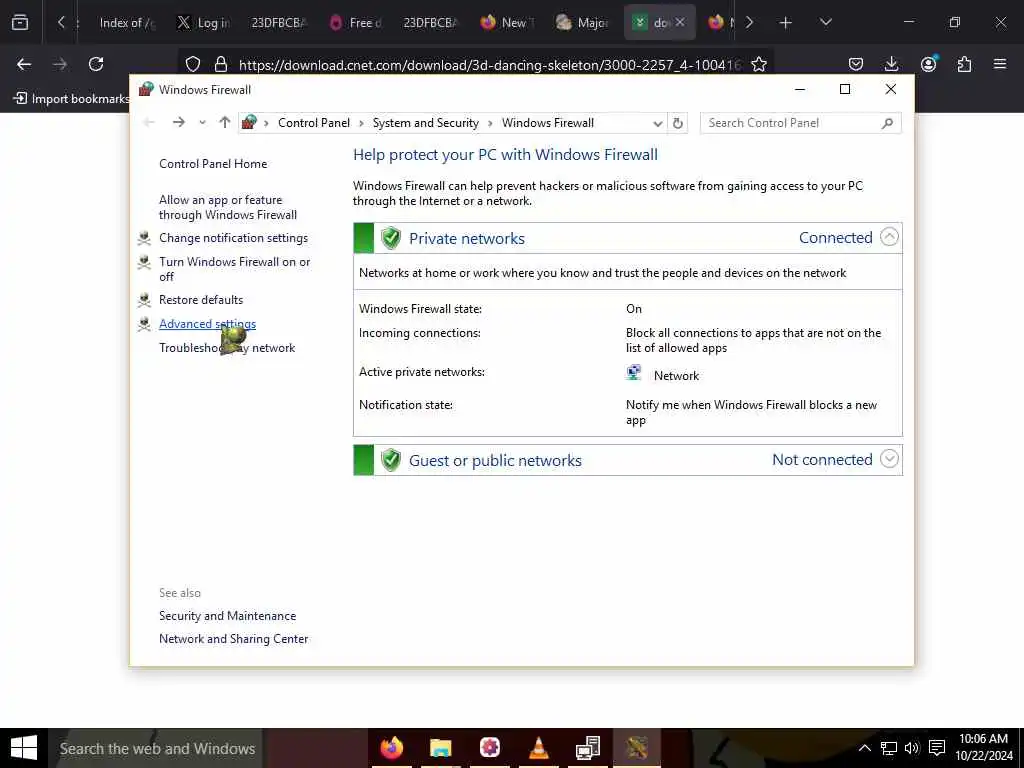
Task: Switch to Index of Firefox tab
Action: pos(127,23)
